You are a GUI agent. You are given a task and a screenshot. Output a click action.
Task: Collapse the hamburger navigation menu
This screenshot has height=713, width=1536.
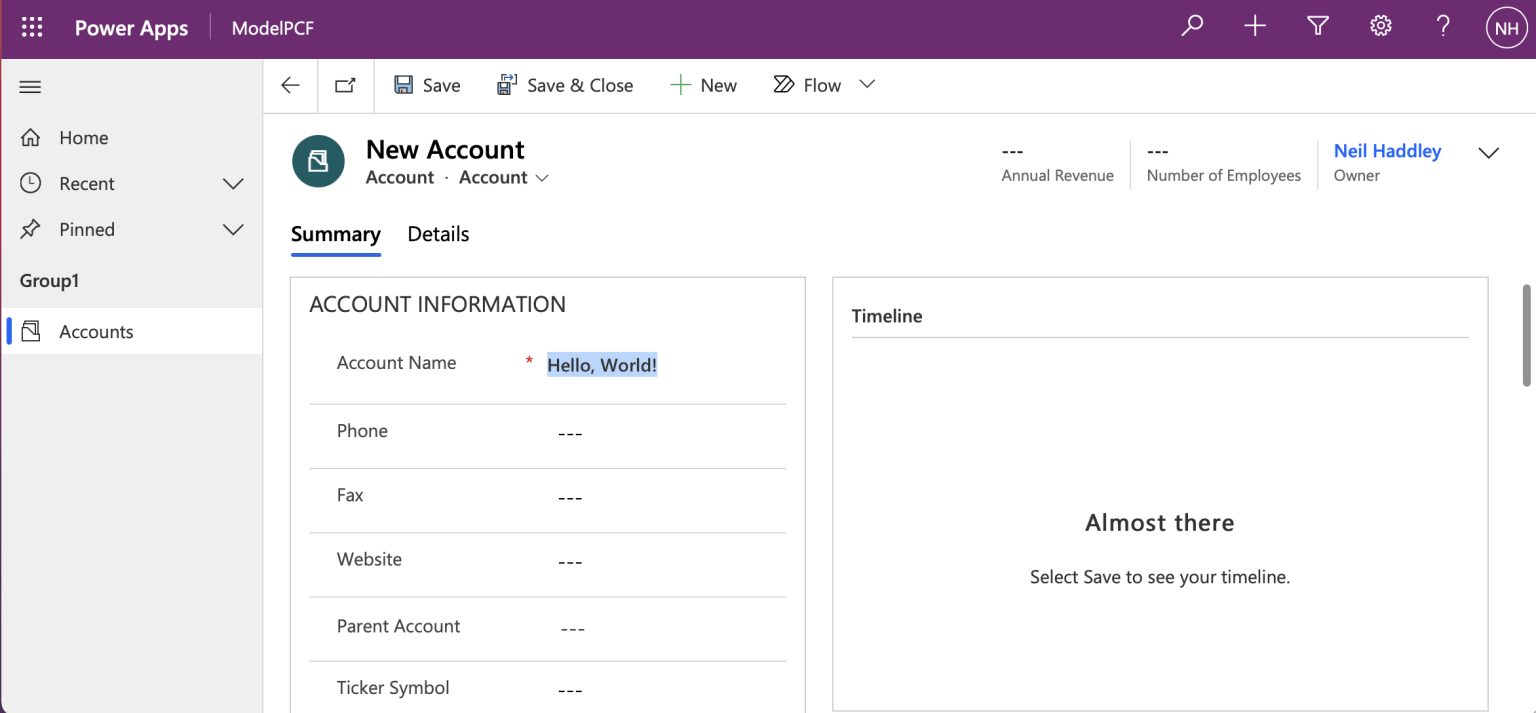31,87
